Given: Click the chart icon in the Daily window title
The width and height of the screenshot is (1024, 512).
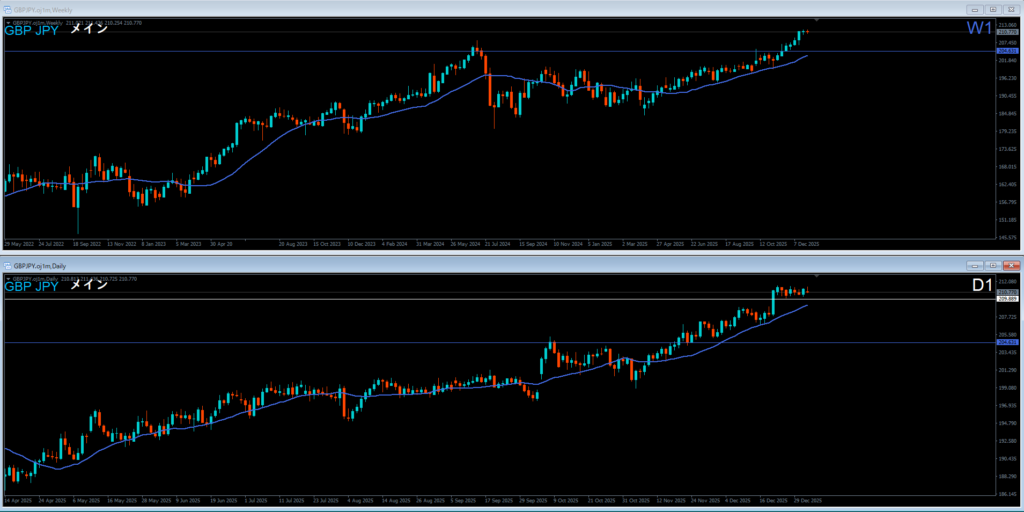Looking at the screenshot, I should point(8,266).
